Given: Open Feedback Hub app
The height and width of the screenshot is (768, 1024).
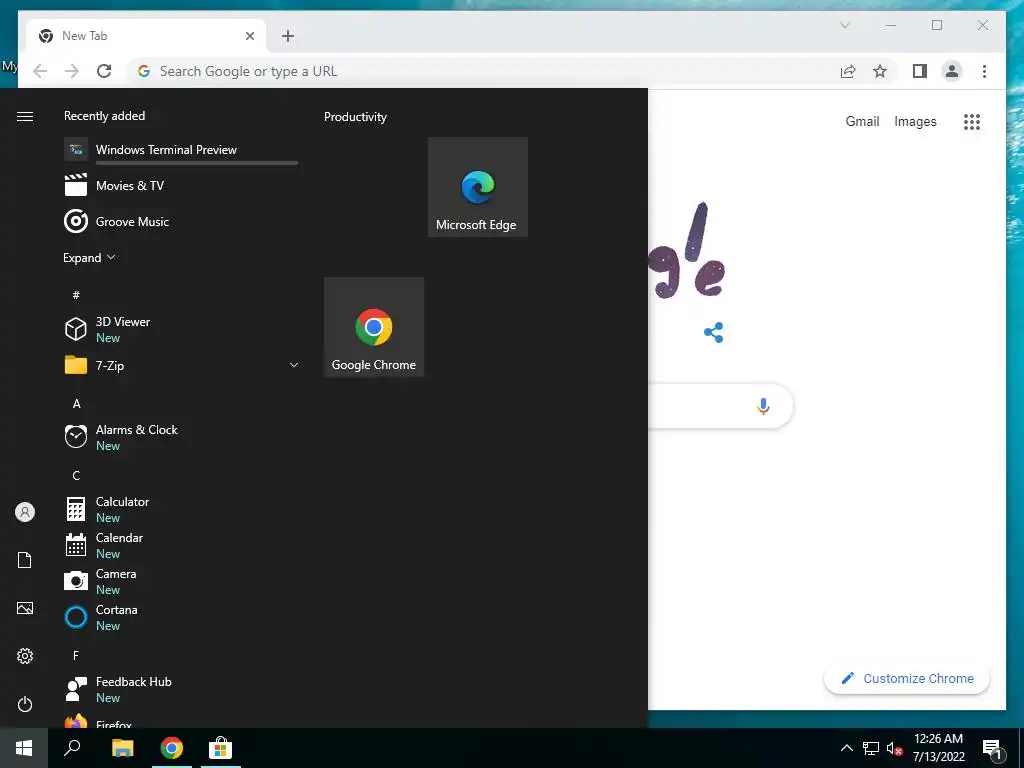Looking at the screenshot, I should tap(181, 688).
